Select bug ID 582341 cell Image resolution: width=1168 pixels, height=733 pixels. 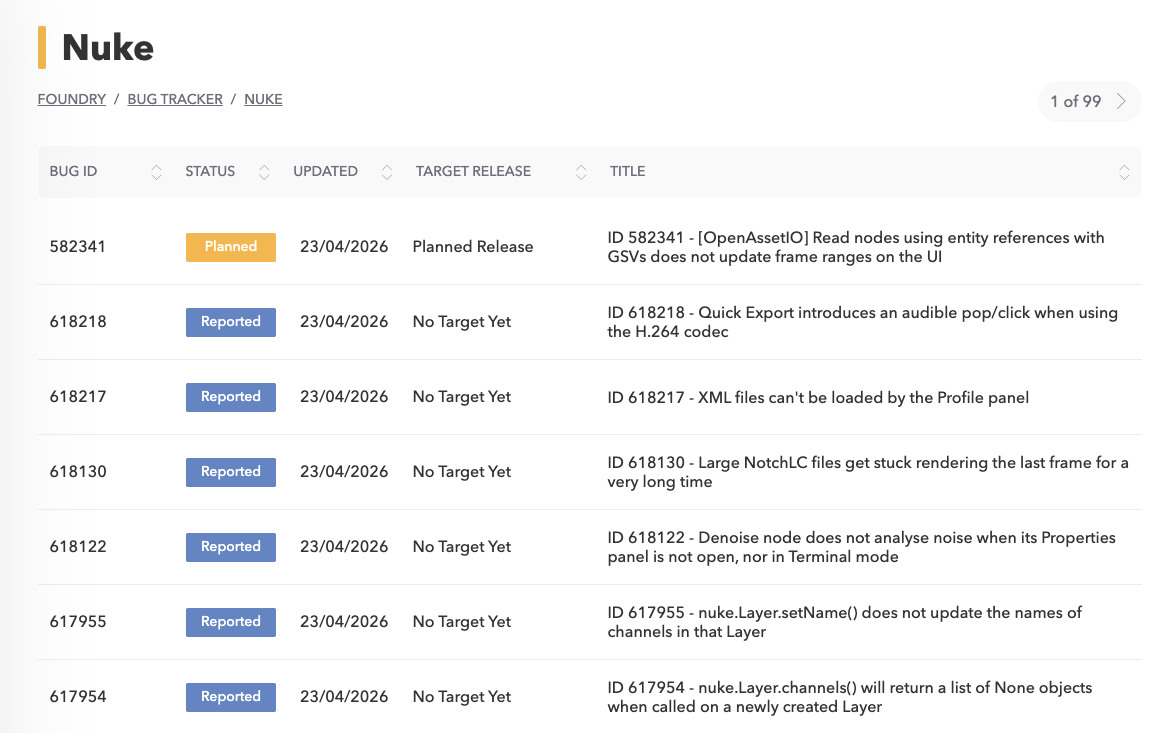pyautogui.click(x=77, y=247)
